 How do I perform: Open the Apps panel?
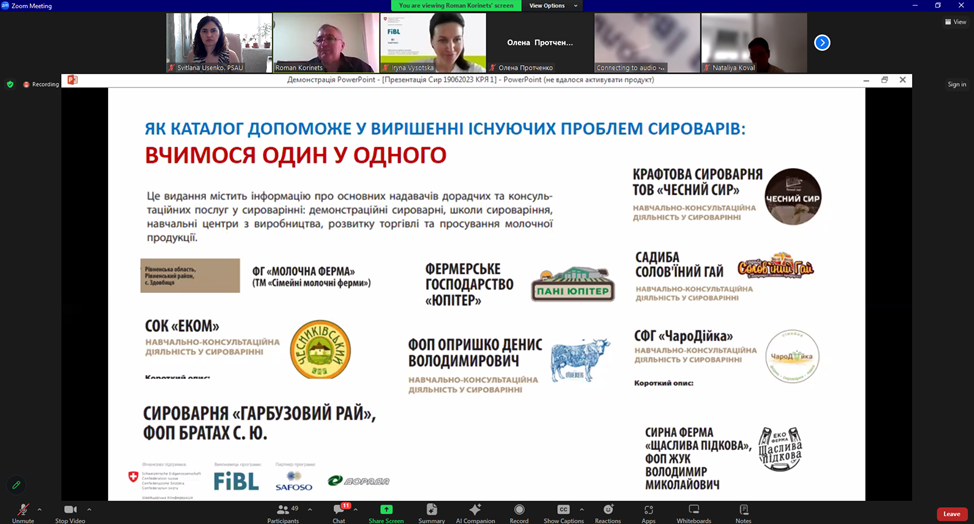(x=649, y=513)
